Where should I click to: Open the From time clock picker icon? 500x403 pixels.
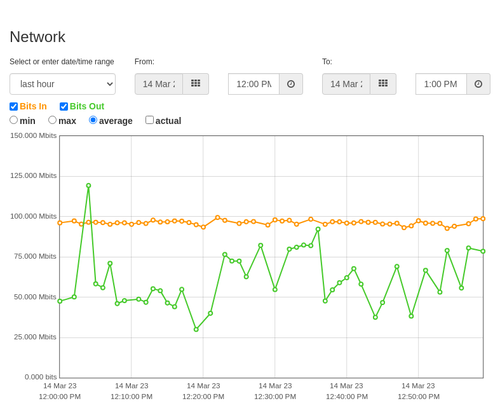coord(291,84)
